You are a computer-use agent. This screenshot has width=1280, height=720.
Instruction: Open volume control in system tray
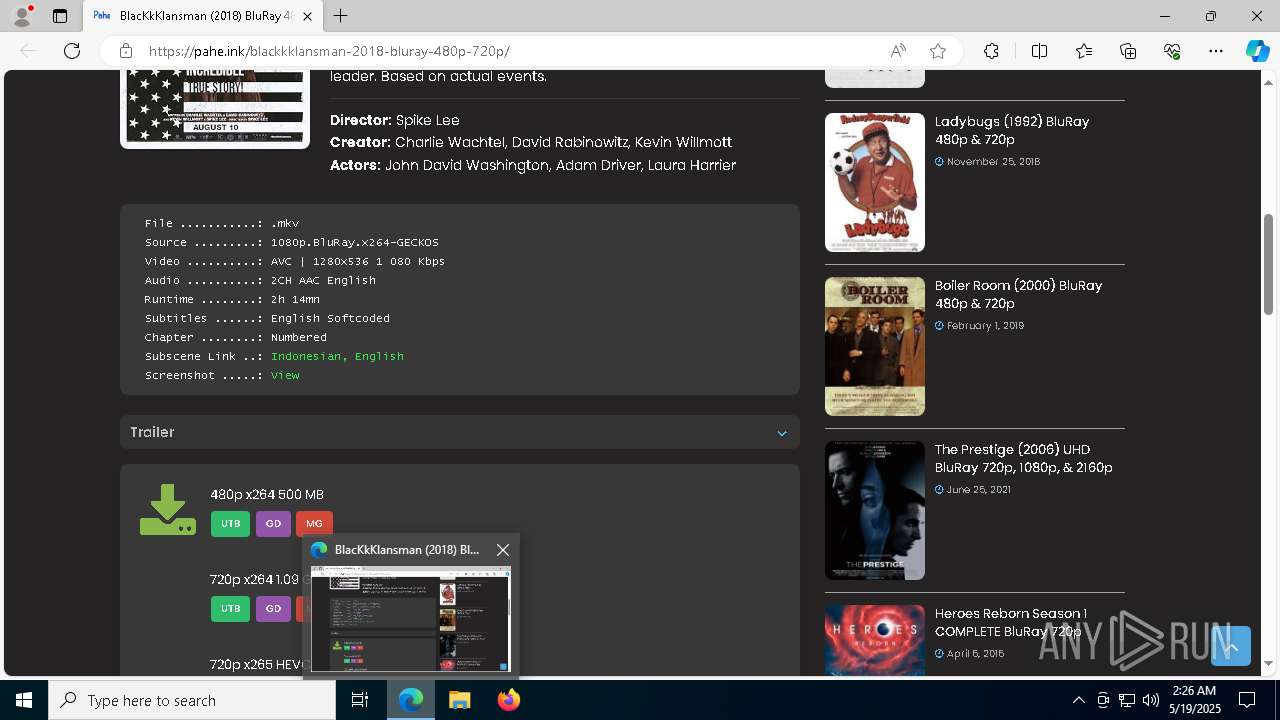pos(1151,700)
